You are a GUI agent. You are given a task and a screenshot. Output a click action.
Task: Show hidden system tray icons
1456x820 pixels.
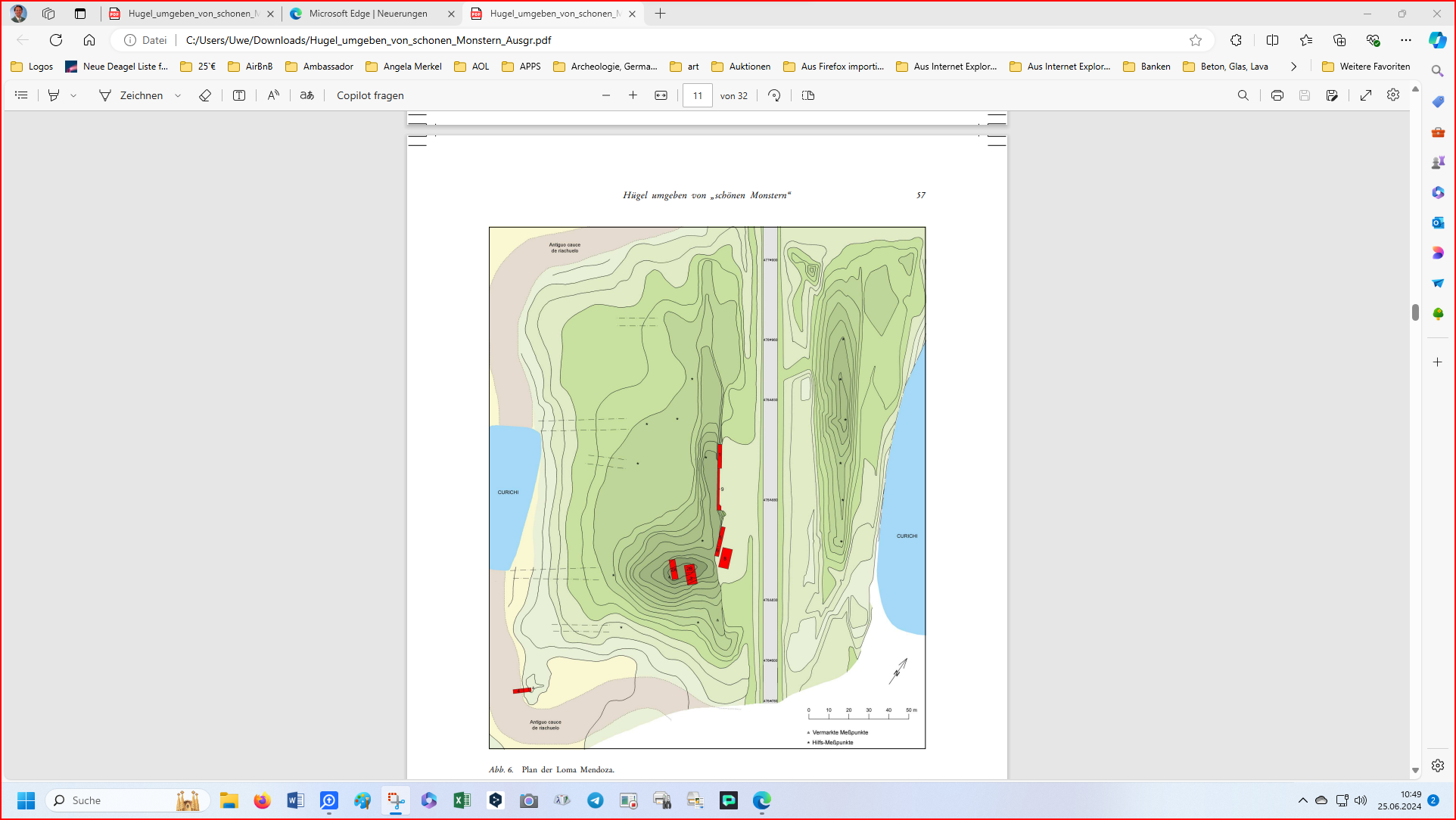point(1302,800)
